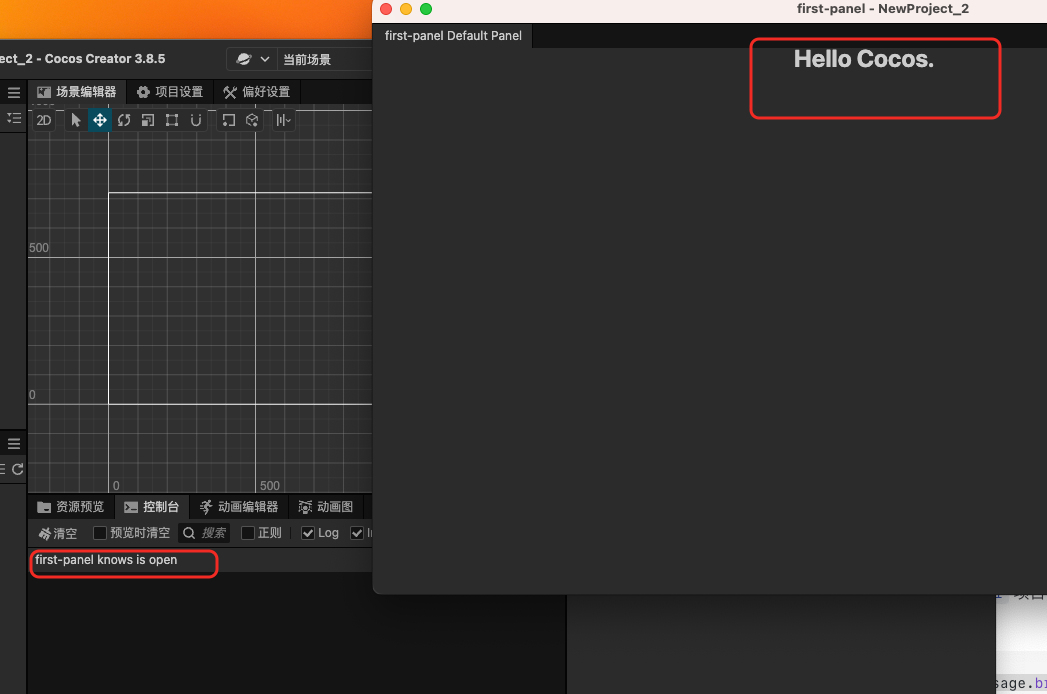Toggle the local/world coordinate cube icon
Screen dimensions: 1047x694
click(252, 120)
